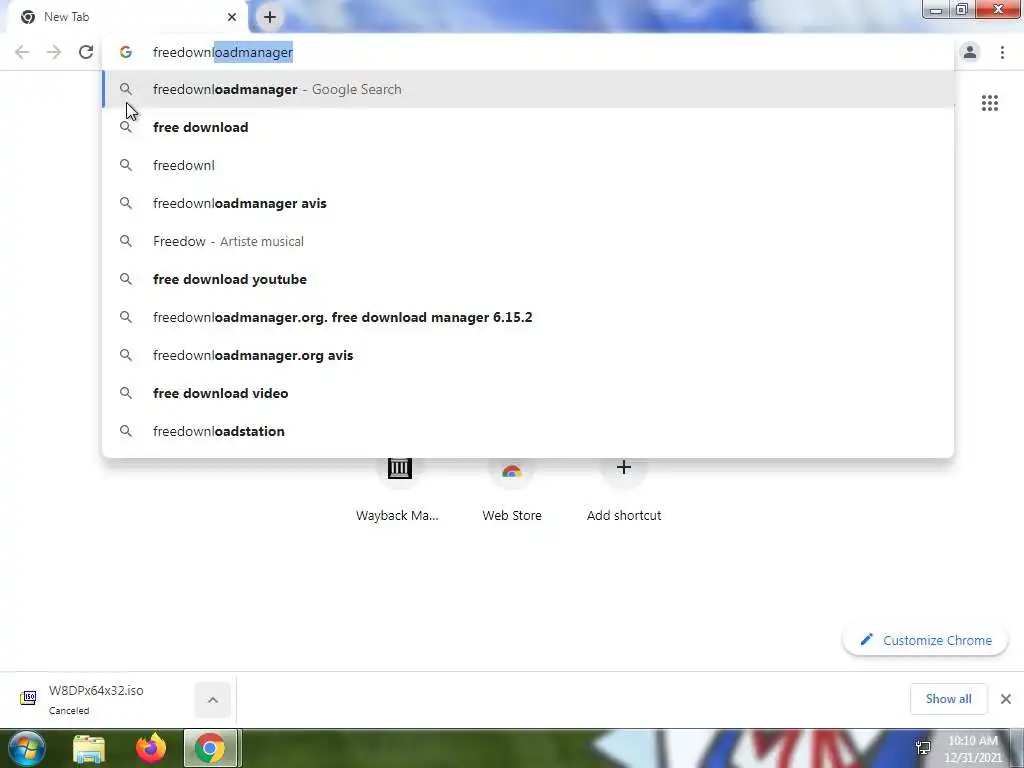This screenshot has width=1024, height=768.
Task: Choose 'freedownloadmanager.org avis' suggestion
Action: 528,355
